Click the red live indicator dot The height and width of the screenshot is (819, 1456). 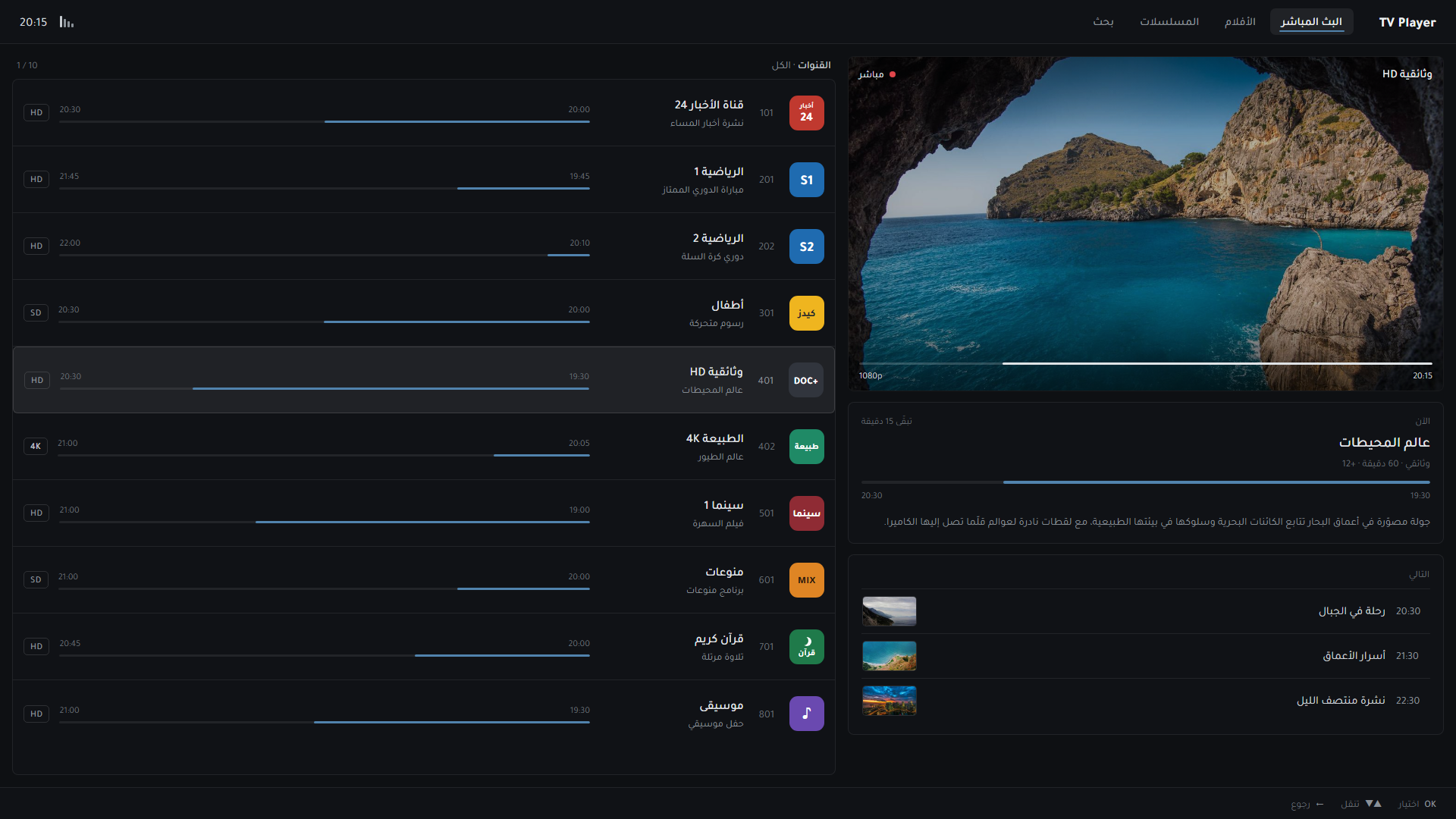[x=893, y=74]
